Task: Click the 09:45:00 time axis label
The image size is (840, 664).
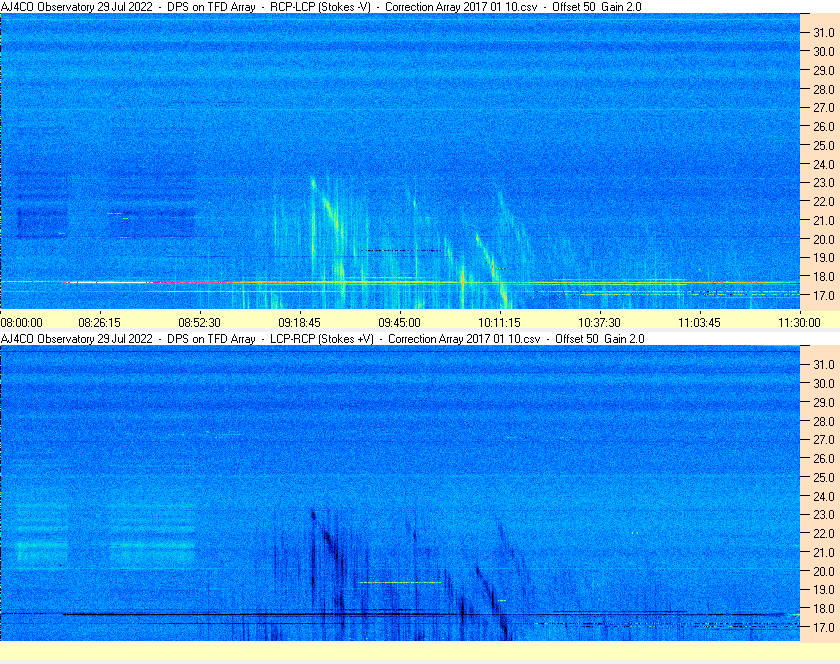Action: [x=400, y=323]
